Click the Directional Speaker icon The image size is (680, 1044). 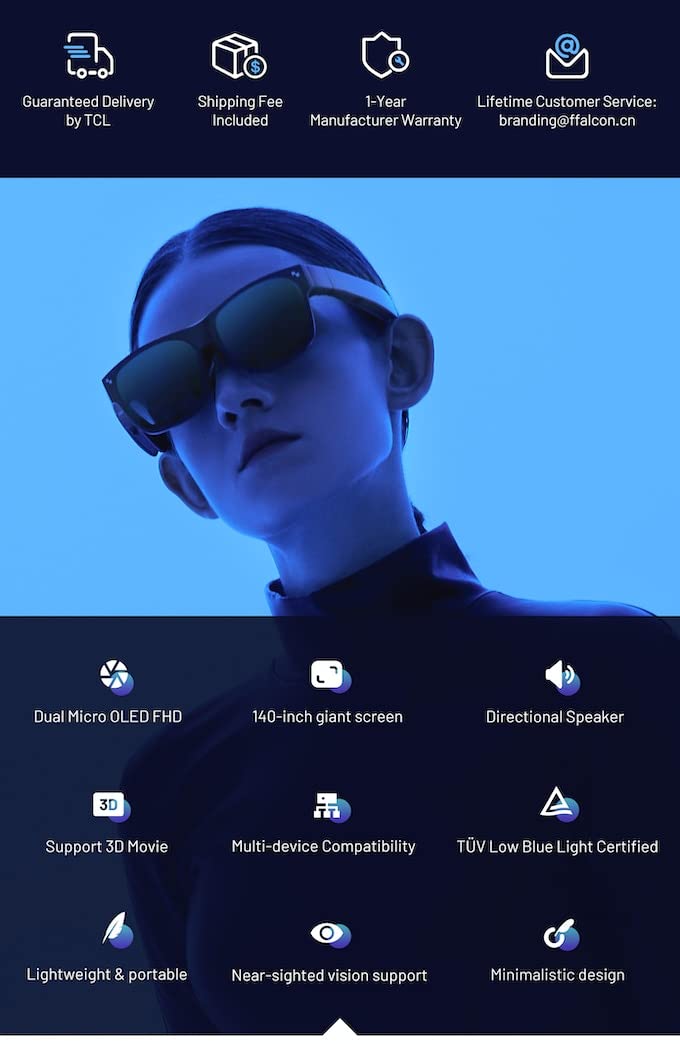coord(561,677)
